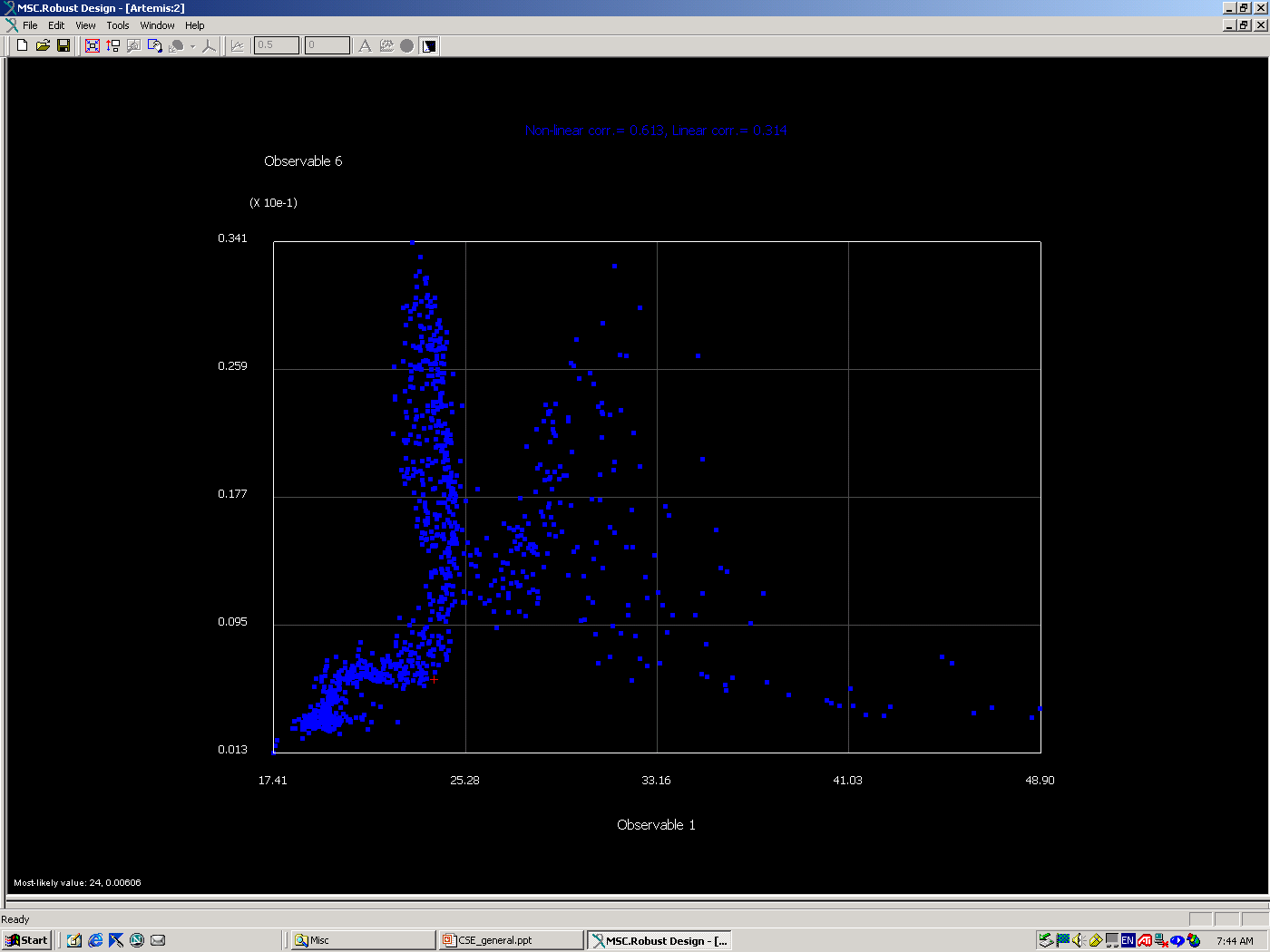Click the text annotation 'A' icon

coord(365,45)
